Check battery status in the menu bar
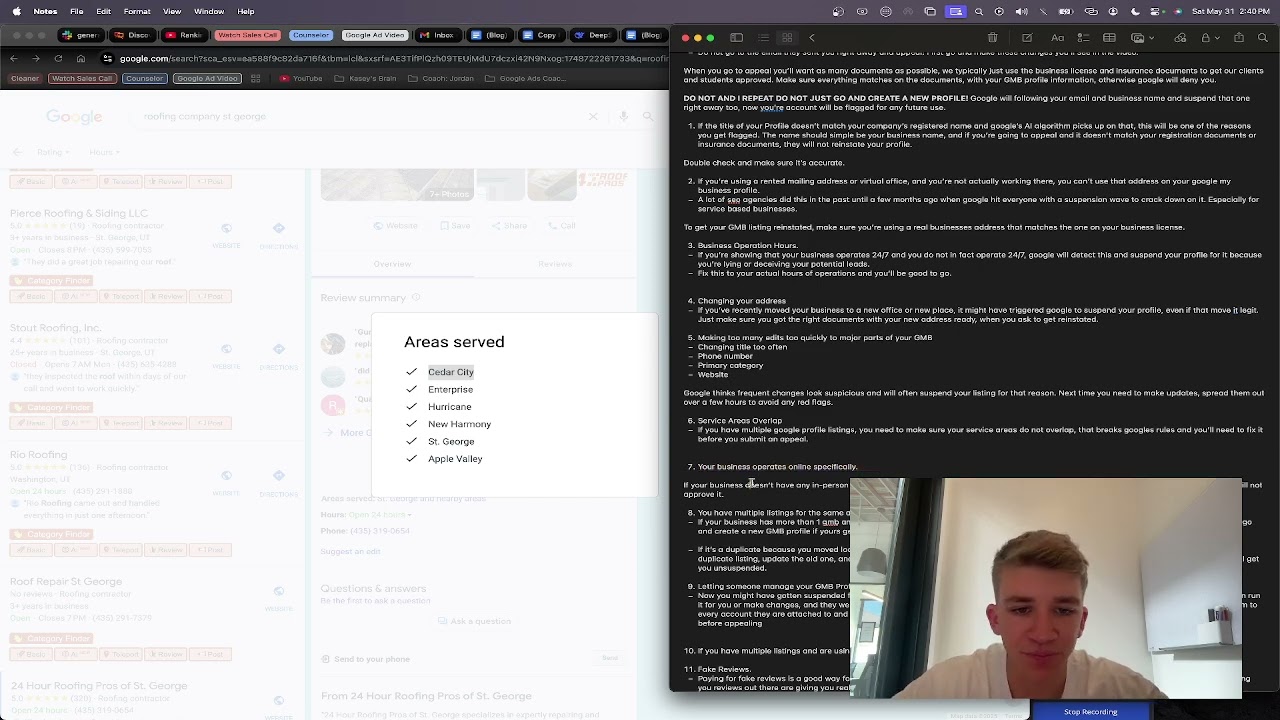The height and width of the screenshot is (720, 1280). (1066, 11)
